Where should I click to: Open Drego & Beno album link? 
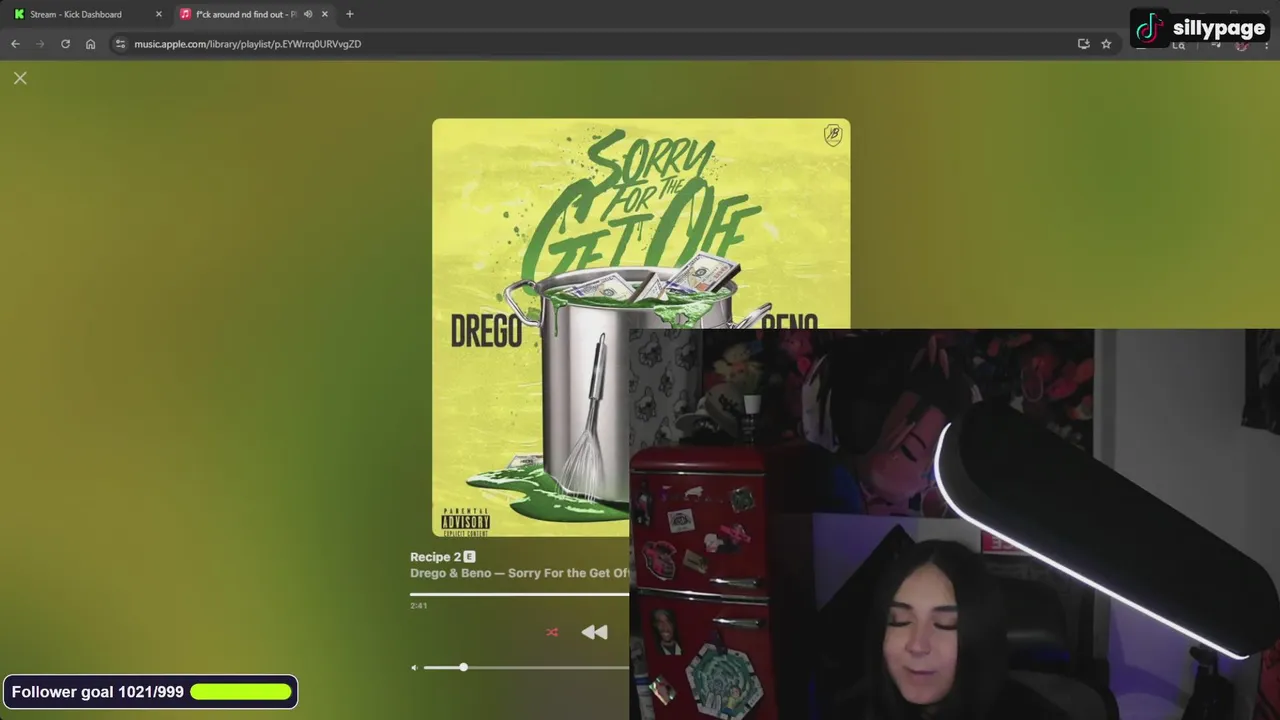tap(520, 573)
